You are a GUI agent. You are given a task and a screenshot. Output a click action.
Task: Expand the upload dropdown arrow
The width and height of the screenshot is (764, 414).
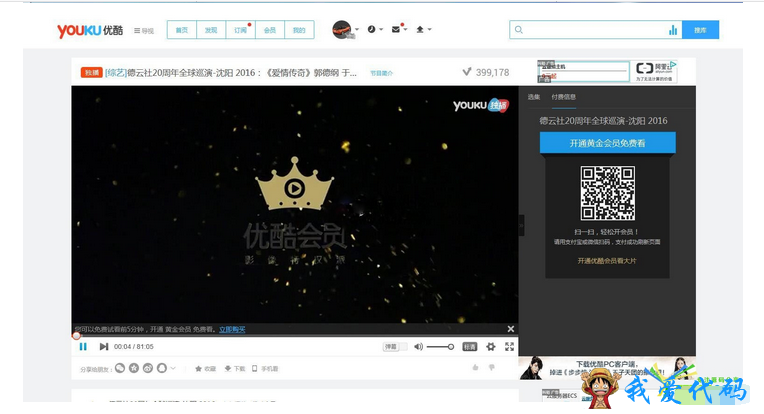coord(430,29)
